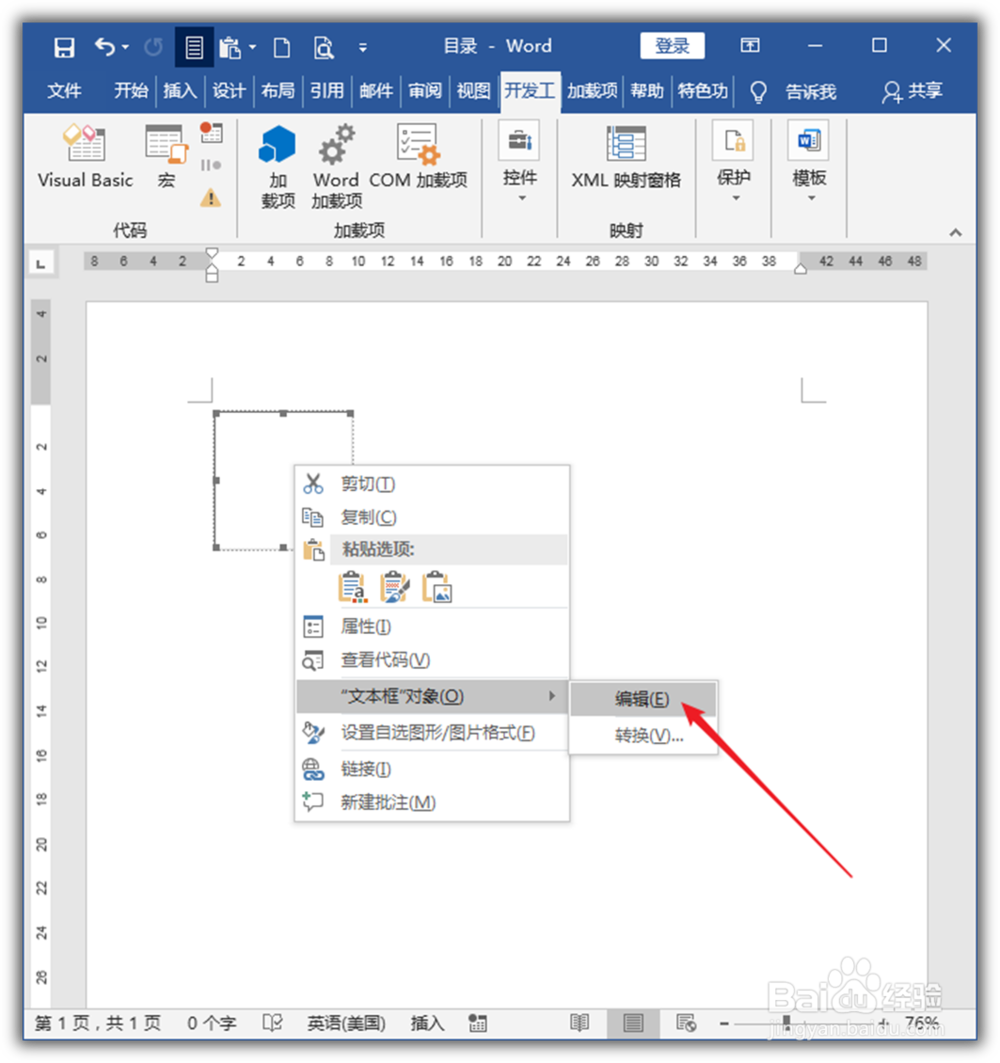
Task: Click the page count in status bar
Action: 98,1023
